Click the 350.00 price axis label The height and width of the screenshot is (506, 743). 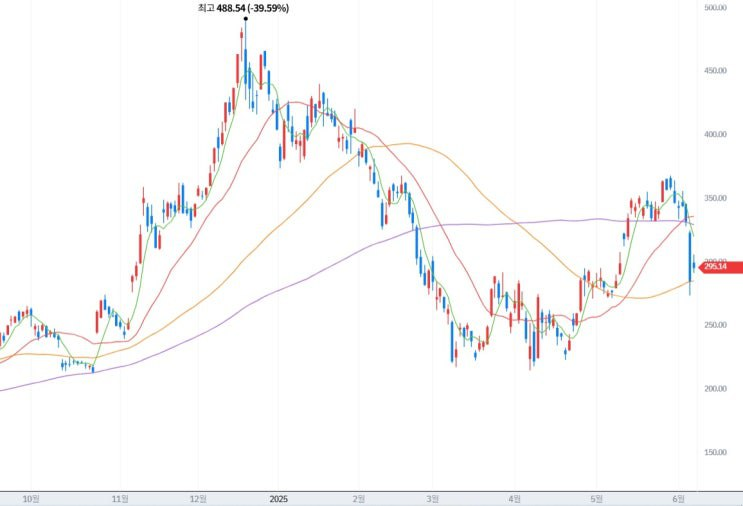pos(716,198)
